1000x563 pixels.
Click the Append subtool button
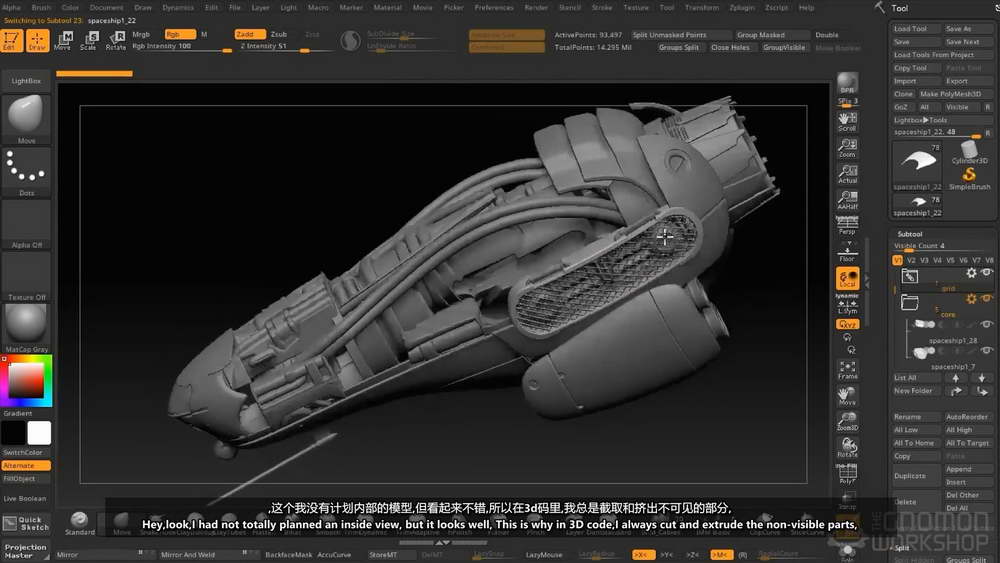[968, 469]
